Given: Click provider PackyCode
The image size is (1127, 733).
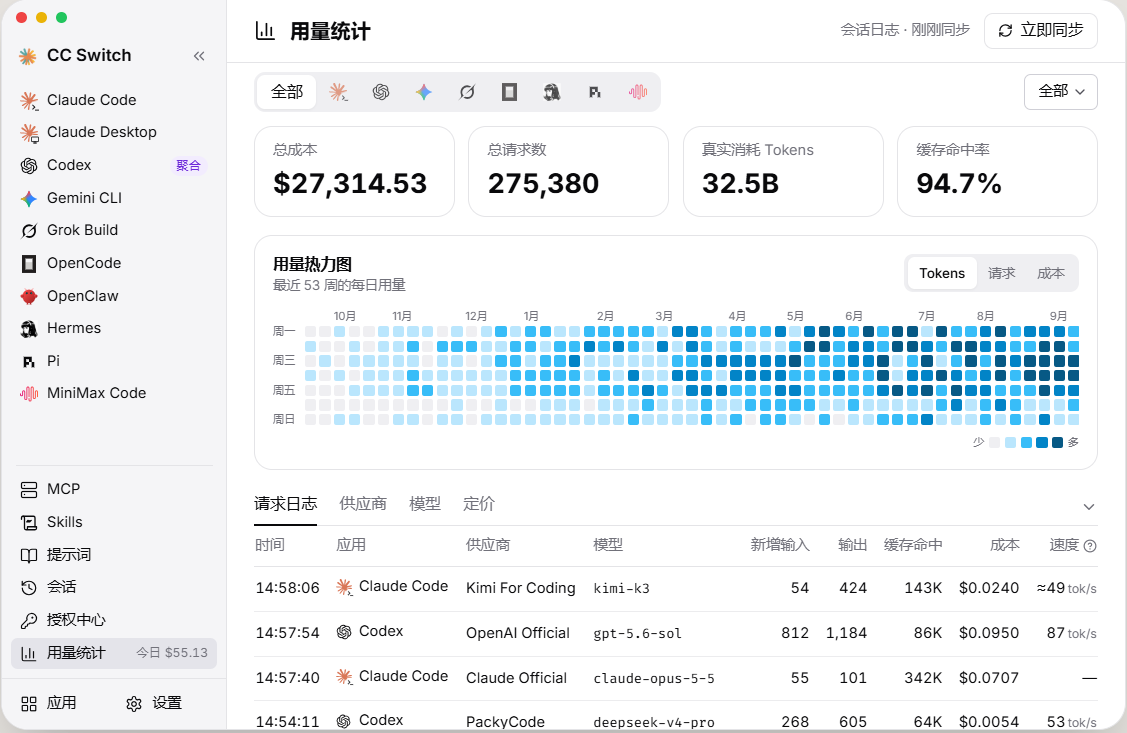Looking at the screenshot, I should [x=505, y=722].
